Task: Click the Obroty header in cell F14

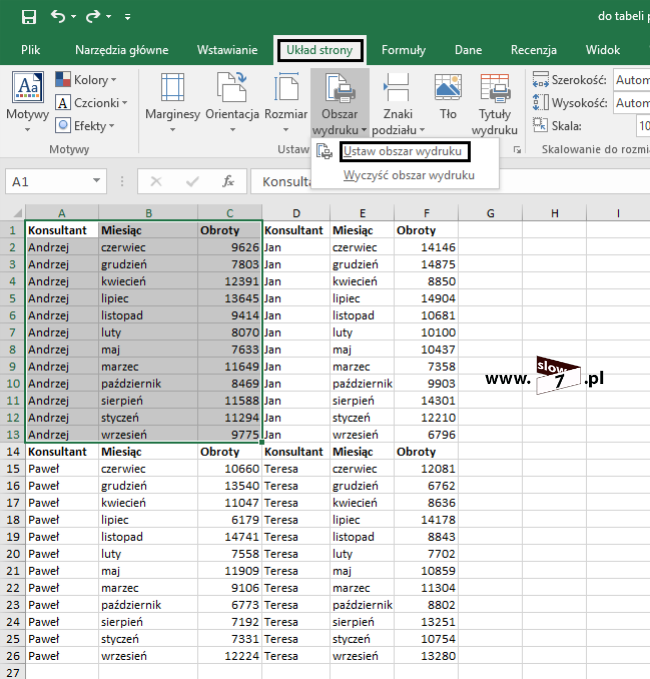Action: tap(426, 452)
